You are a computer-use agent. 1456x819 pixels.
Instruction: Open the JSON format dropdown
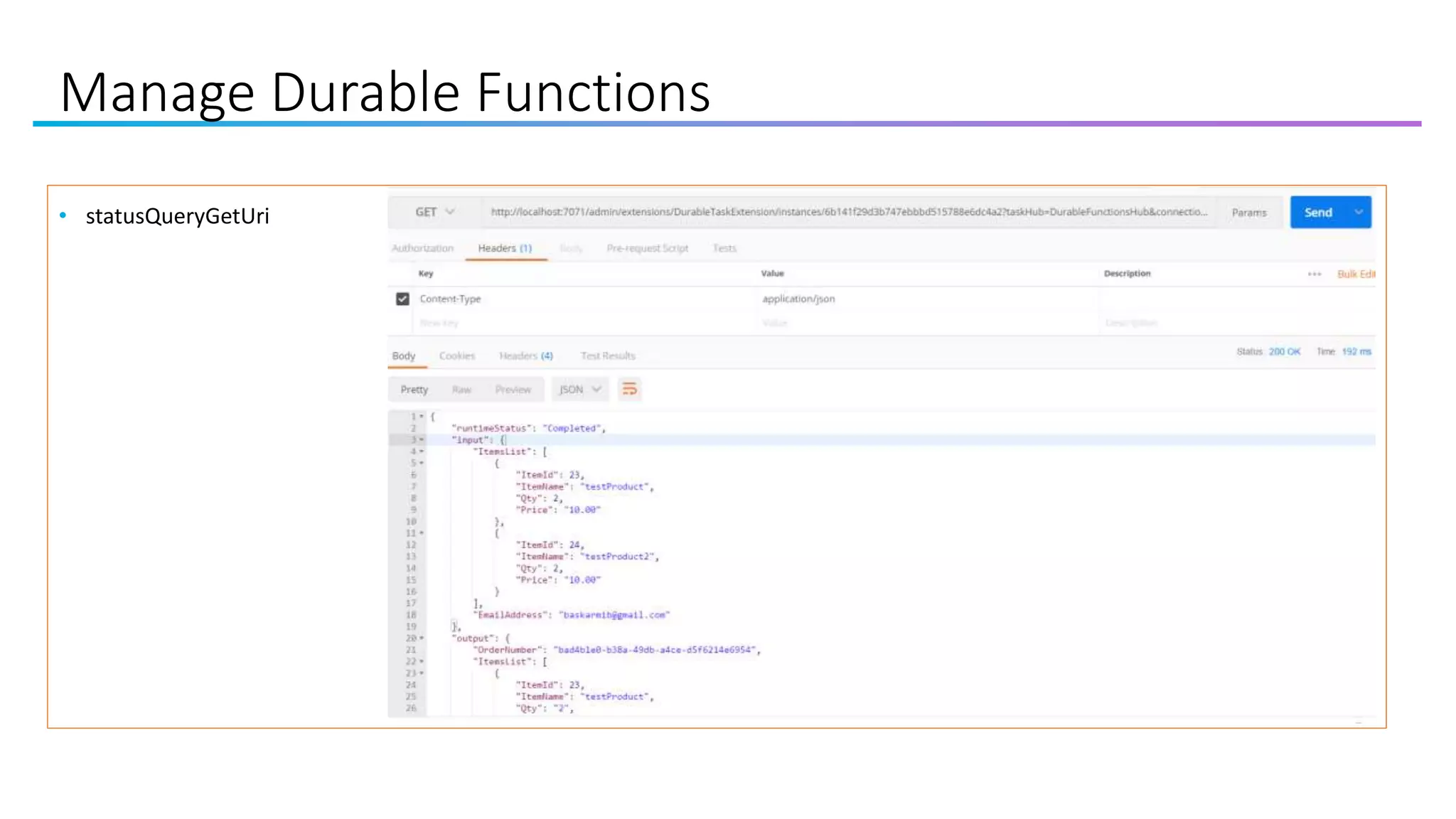pyautogui.click(x=579, y=389)
